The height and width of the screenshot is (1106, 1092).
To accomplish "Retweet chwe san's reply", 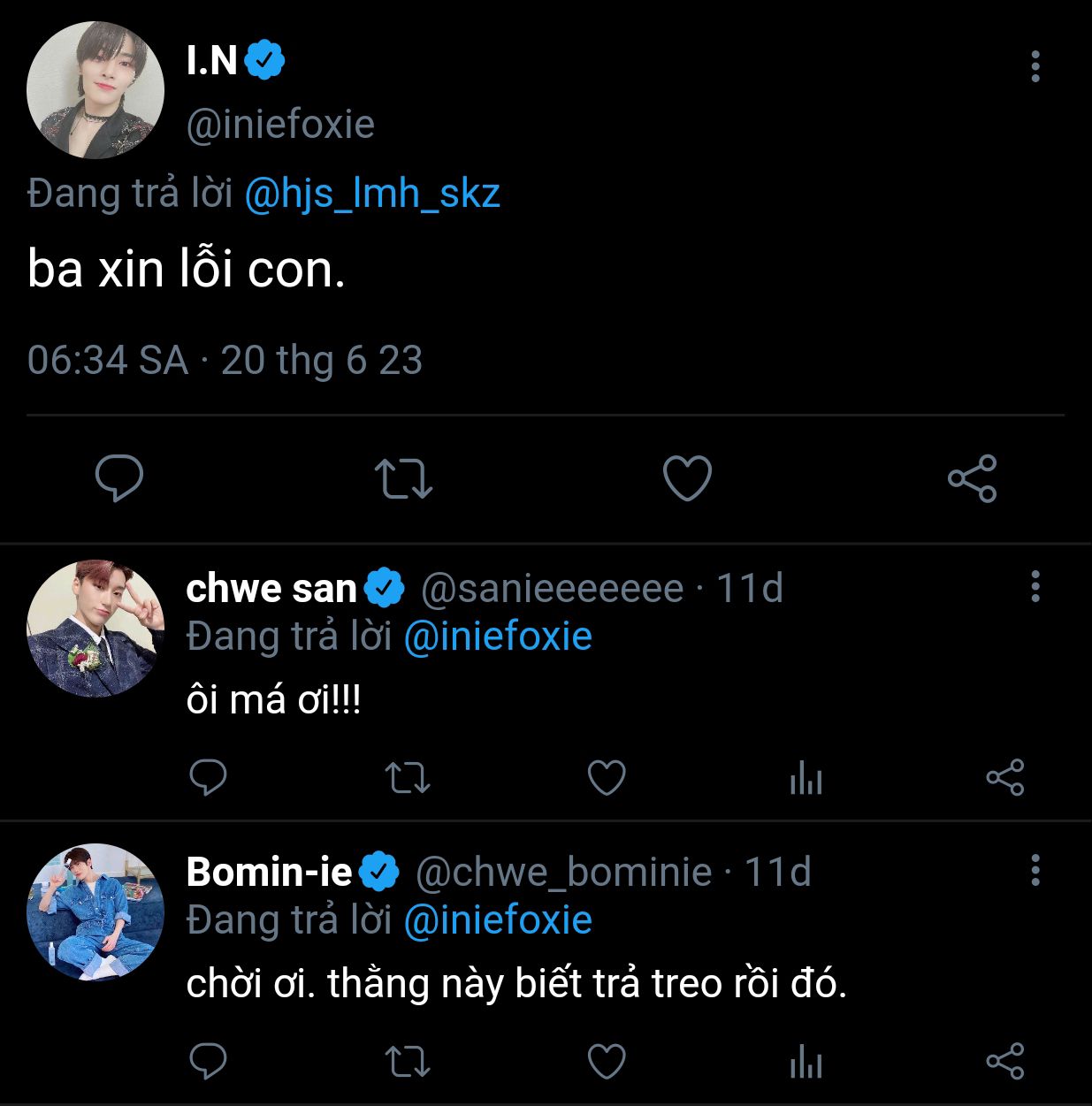I will click(x=408, y=778).
